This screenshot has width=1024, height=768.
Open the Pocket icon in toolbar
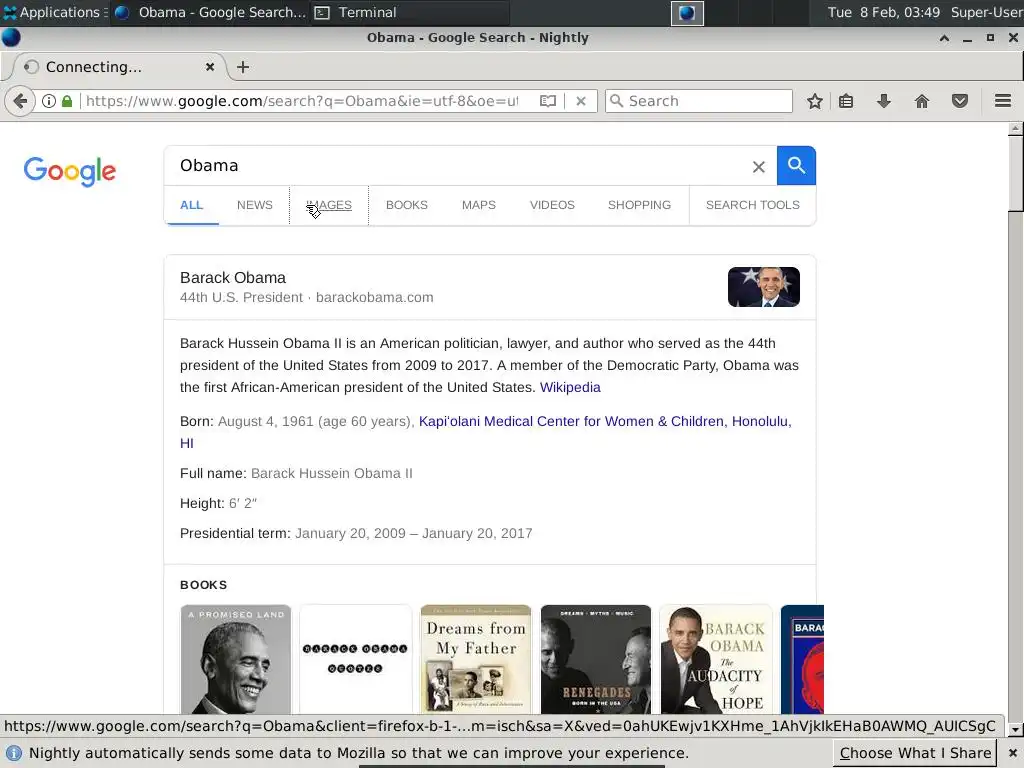tap(959, 101)
